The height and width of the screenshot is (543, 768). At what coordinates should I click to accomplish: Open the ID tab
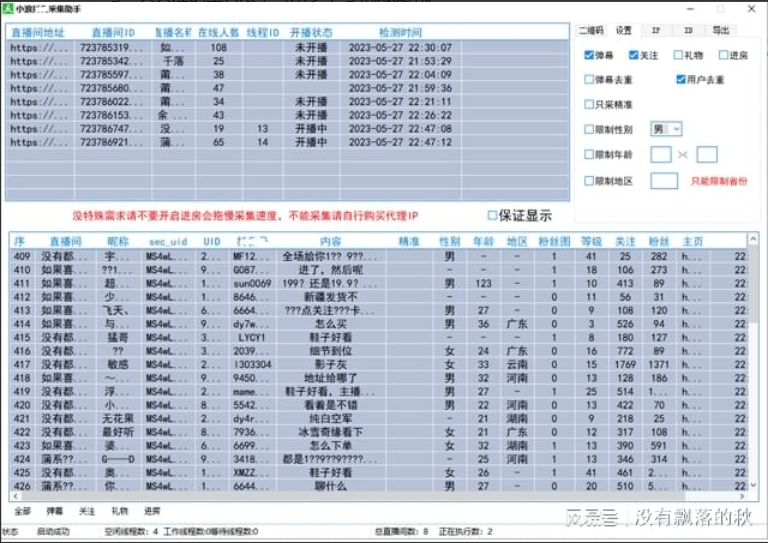[688, 30]
